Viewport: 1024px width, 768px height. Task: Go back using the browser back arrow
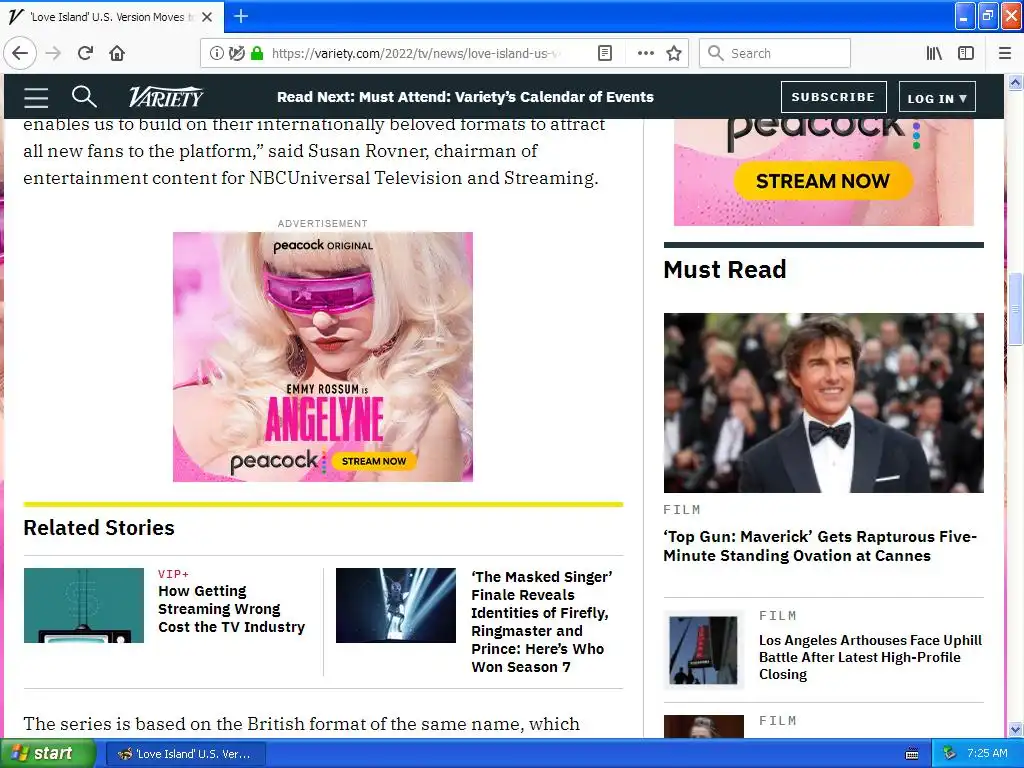point(20,53)
